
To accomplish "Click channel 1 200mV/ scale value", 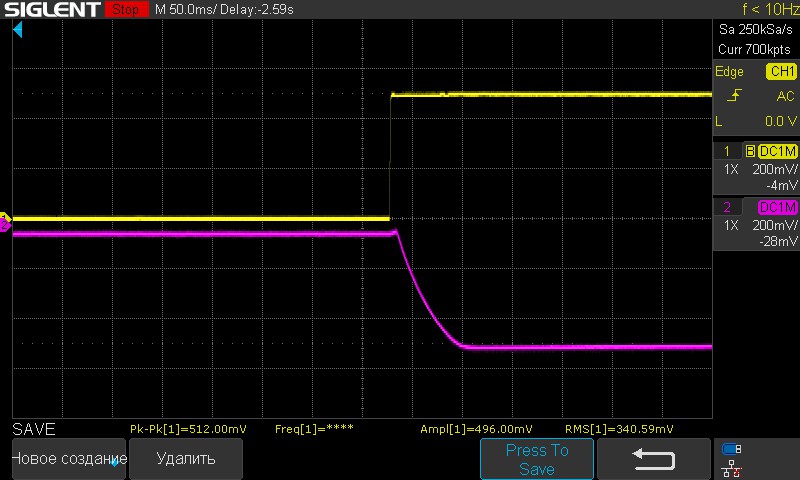I will point(774,169).
